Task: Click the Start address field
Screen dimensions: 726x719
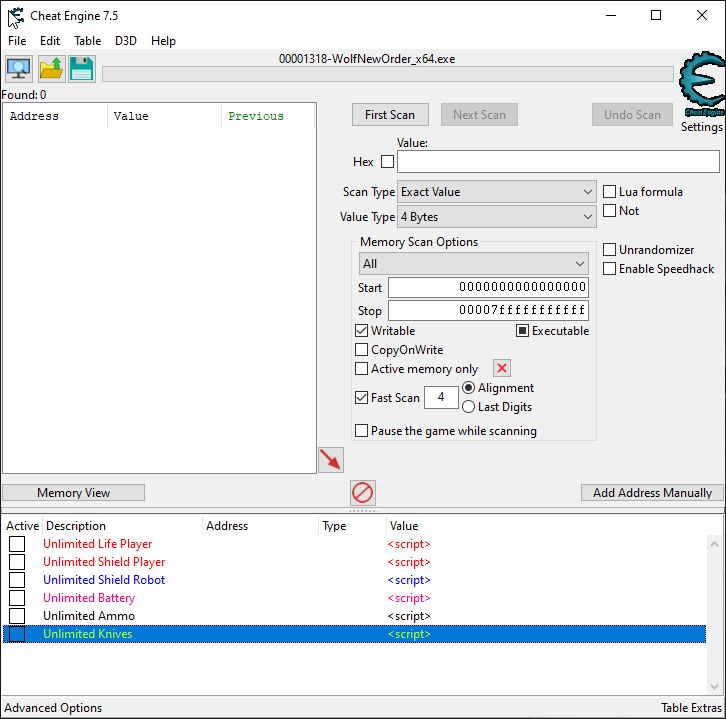Action: (488, 287)
